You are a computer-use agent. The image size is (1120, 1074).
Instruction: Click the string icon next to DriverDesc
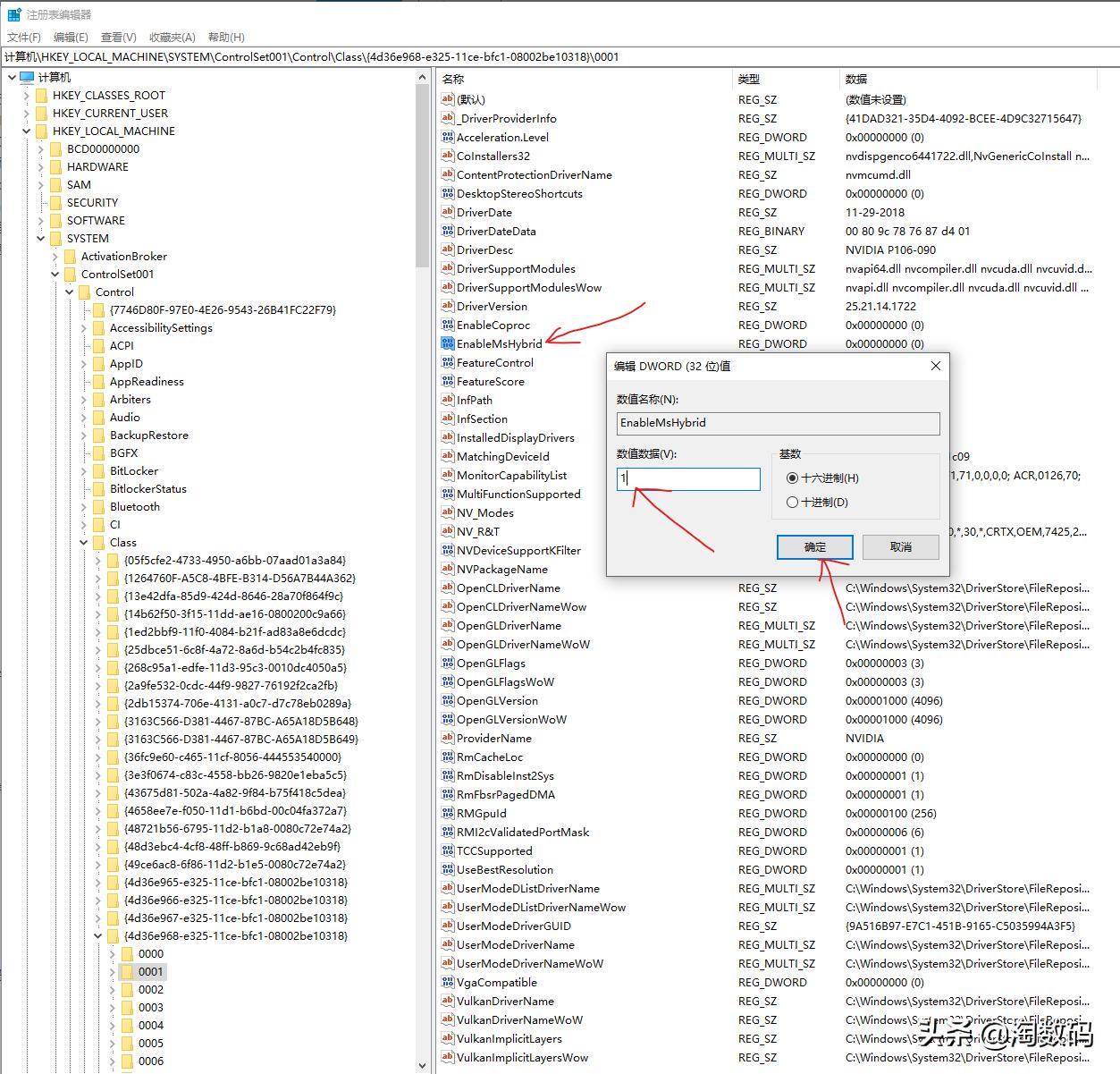448,249
